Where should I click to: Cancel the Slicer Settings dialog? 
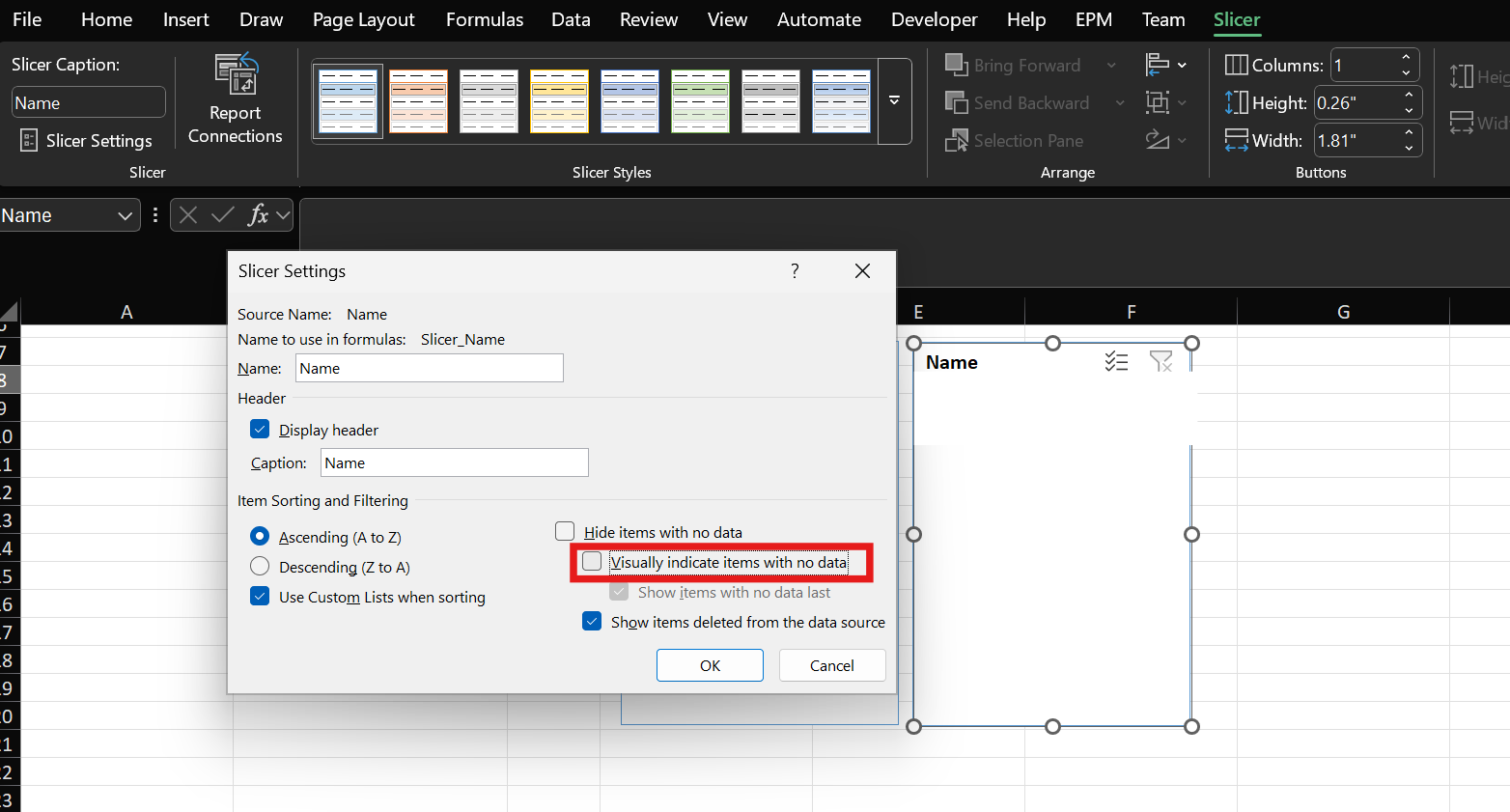(831, 665)
